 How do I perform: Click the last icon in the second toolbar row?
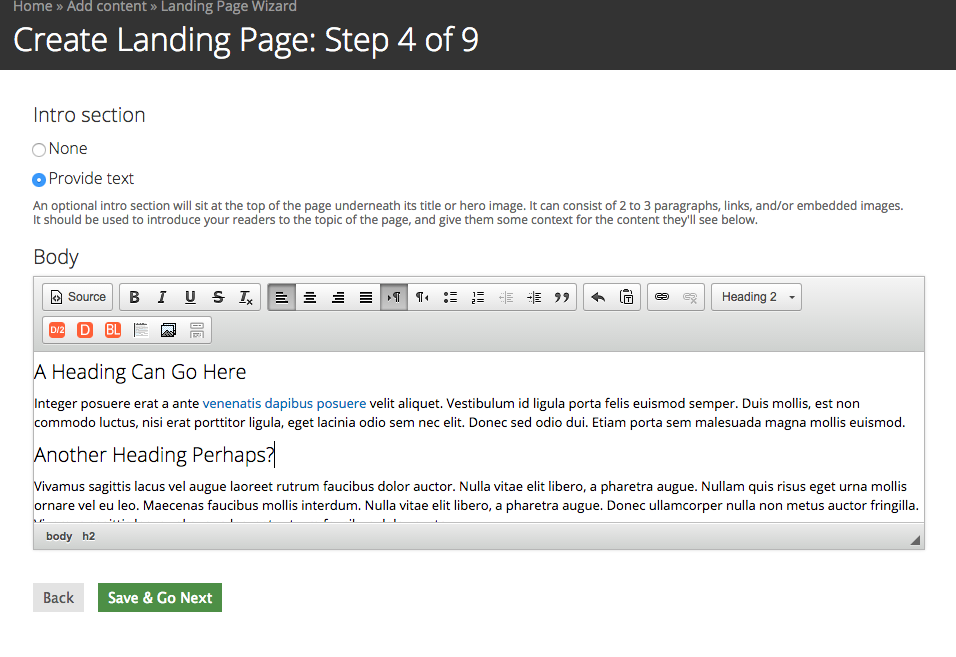(x=197, y=330)
